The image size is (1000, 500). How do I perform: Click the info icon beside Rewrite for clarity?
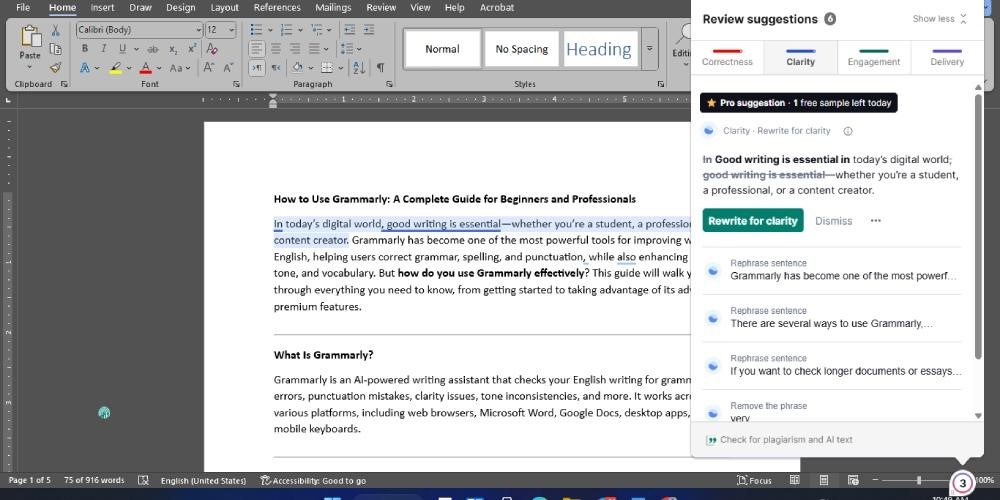tap(848, 131)
